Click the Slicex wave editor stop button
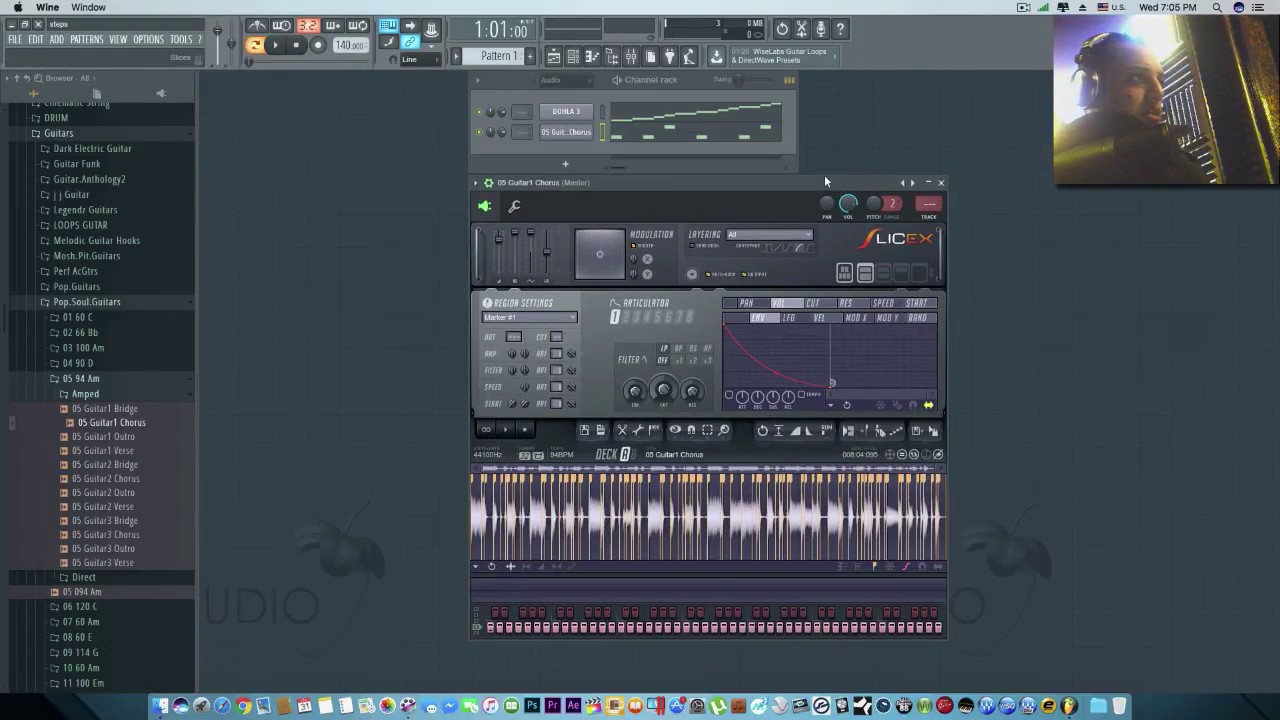 (524, 430)
